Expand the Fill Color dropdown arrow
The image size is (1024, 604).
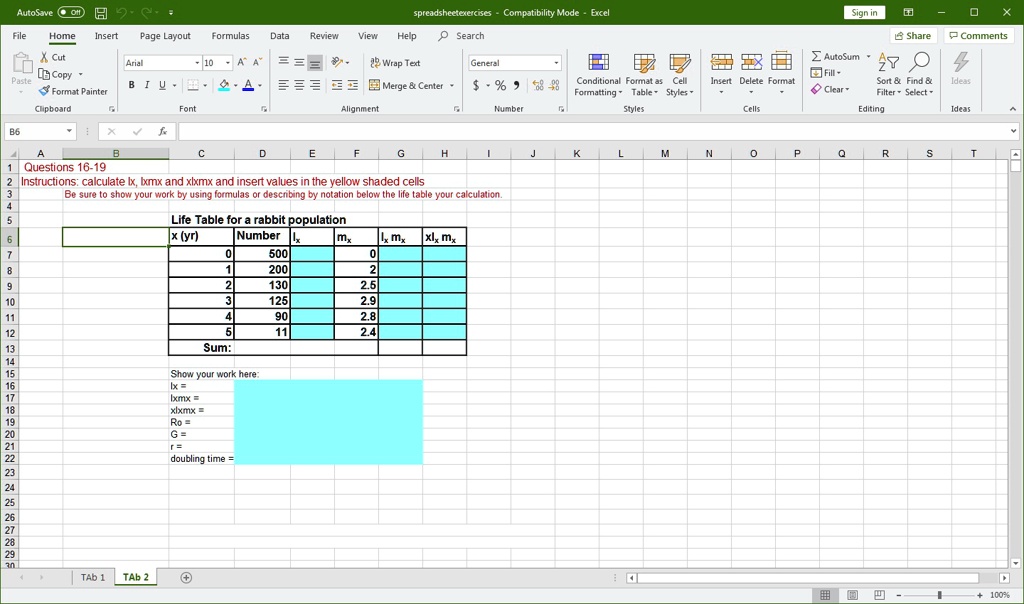[x=236, y=85]
